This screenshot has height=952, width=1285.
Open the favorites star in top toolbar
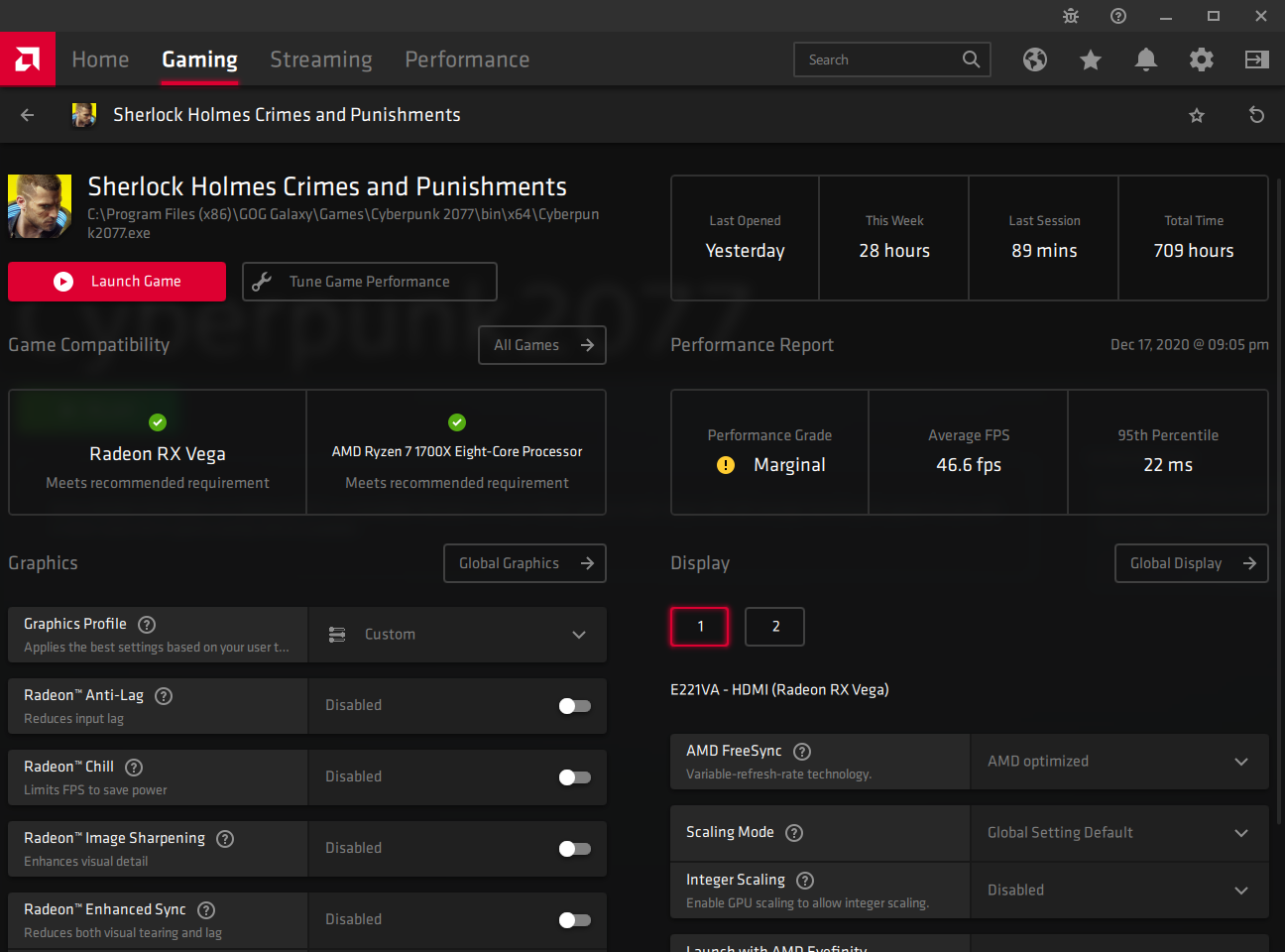[1091, 59]
